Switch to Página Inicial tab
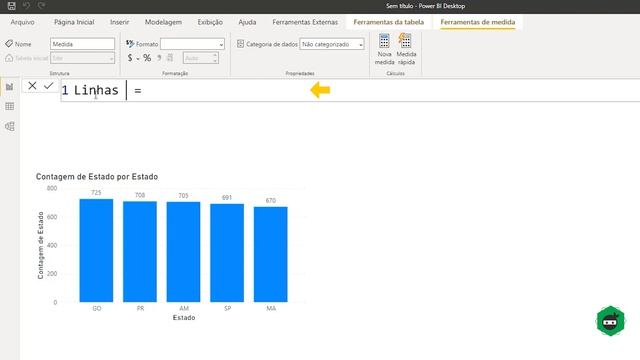Image resolution: width=640 pixels, height=360 pixels. tap(74, 22)
